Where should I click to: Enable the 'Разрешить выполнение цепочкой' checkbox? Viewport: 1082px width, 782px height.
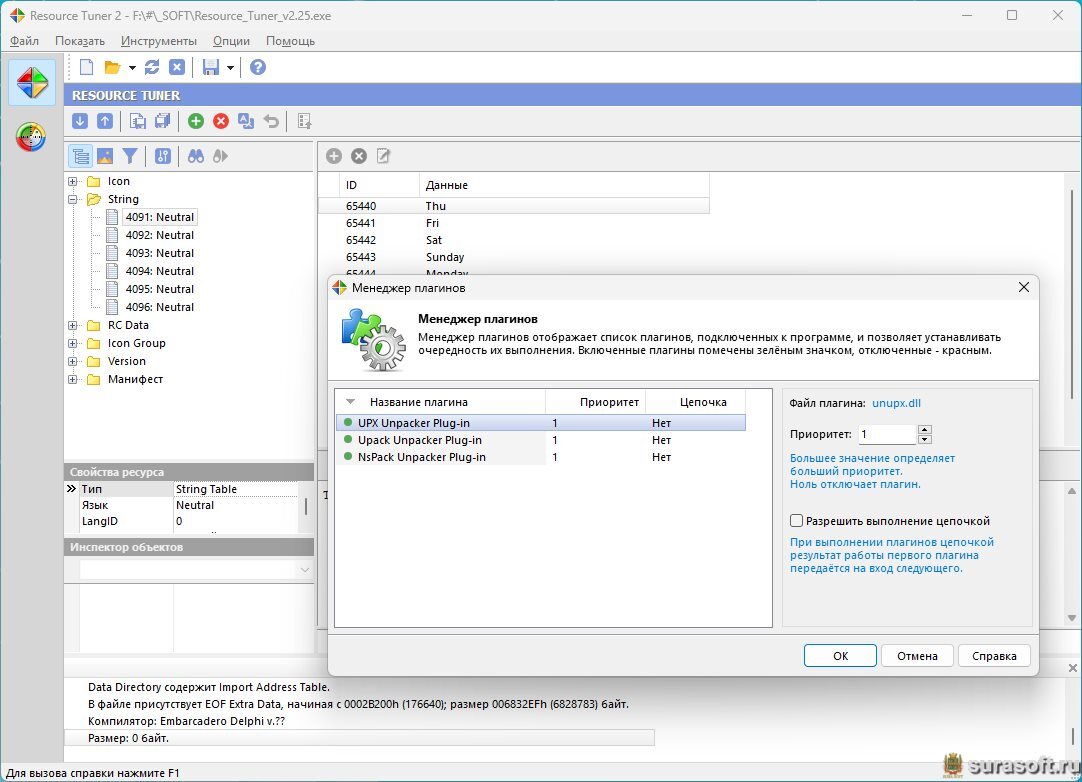pyautogui.click(x=796, y=520)
